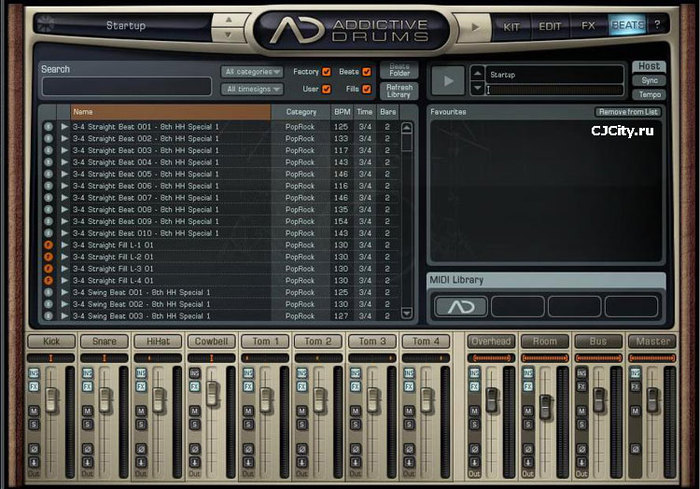Click the separate output arrow on Tom 4 channel
Screen dimensions: 700x489
409,462
